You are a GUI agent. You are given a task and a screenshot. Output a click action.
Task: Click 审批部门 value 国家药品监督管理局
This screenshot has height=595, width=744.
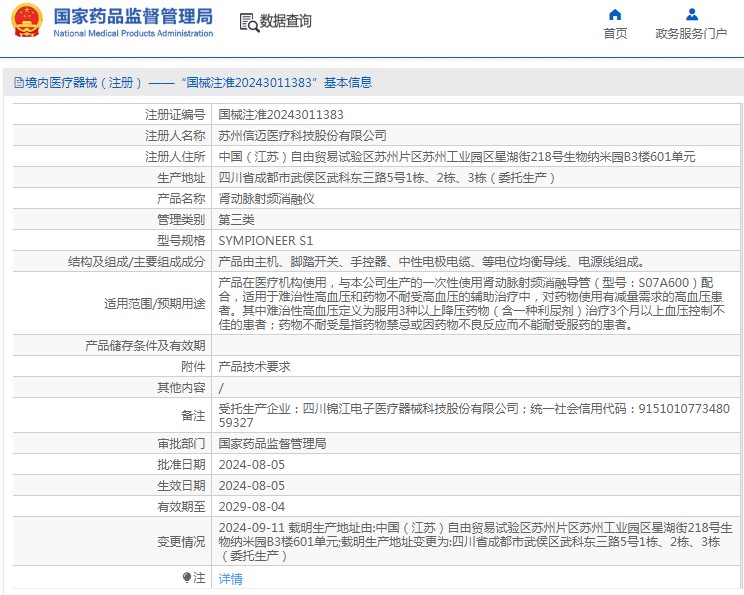[272, 444]
